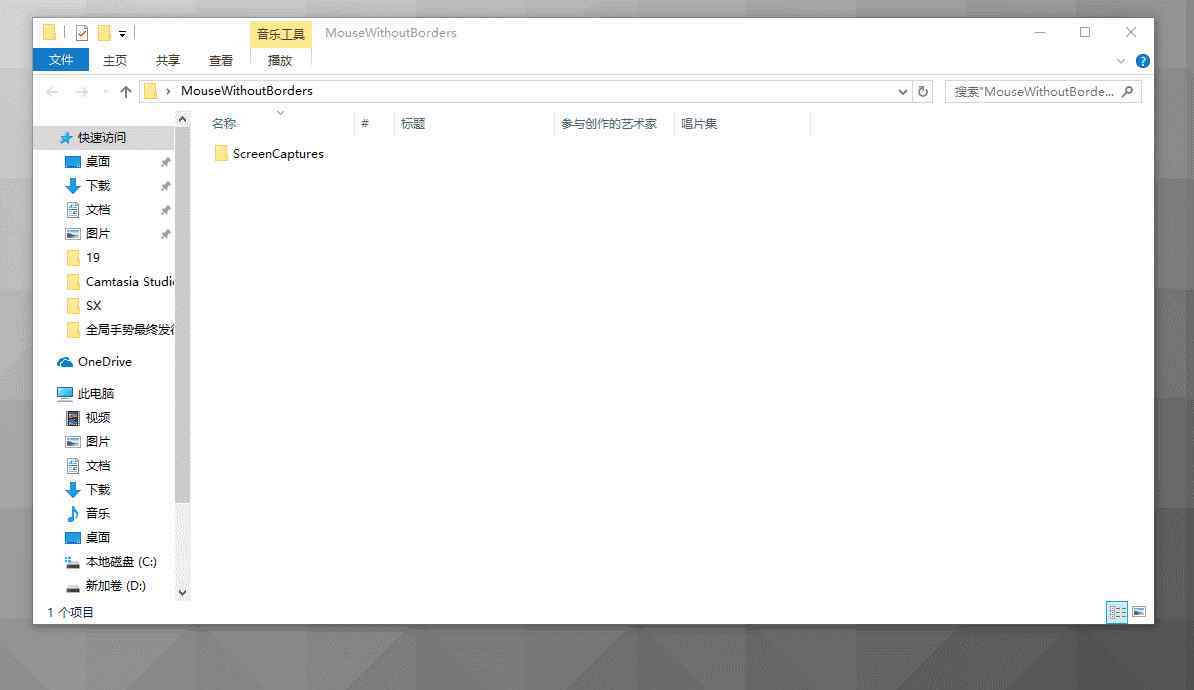Screen dimensions: 1194x690
Task: Open the 19 folder in sidebar
Action: (x=93, y=257)
